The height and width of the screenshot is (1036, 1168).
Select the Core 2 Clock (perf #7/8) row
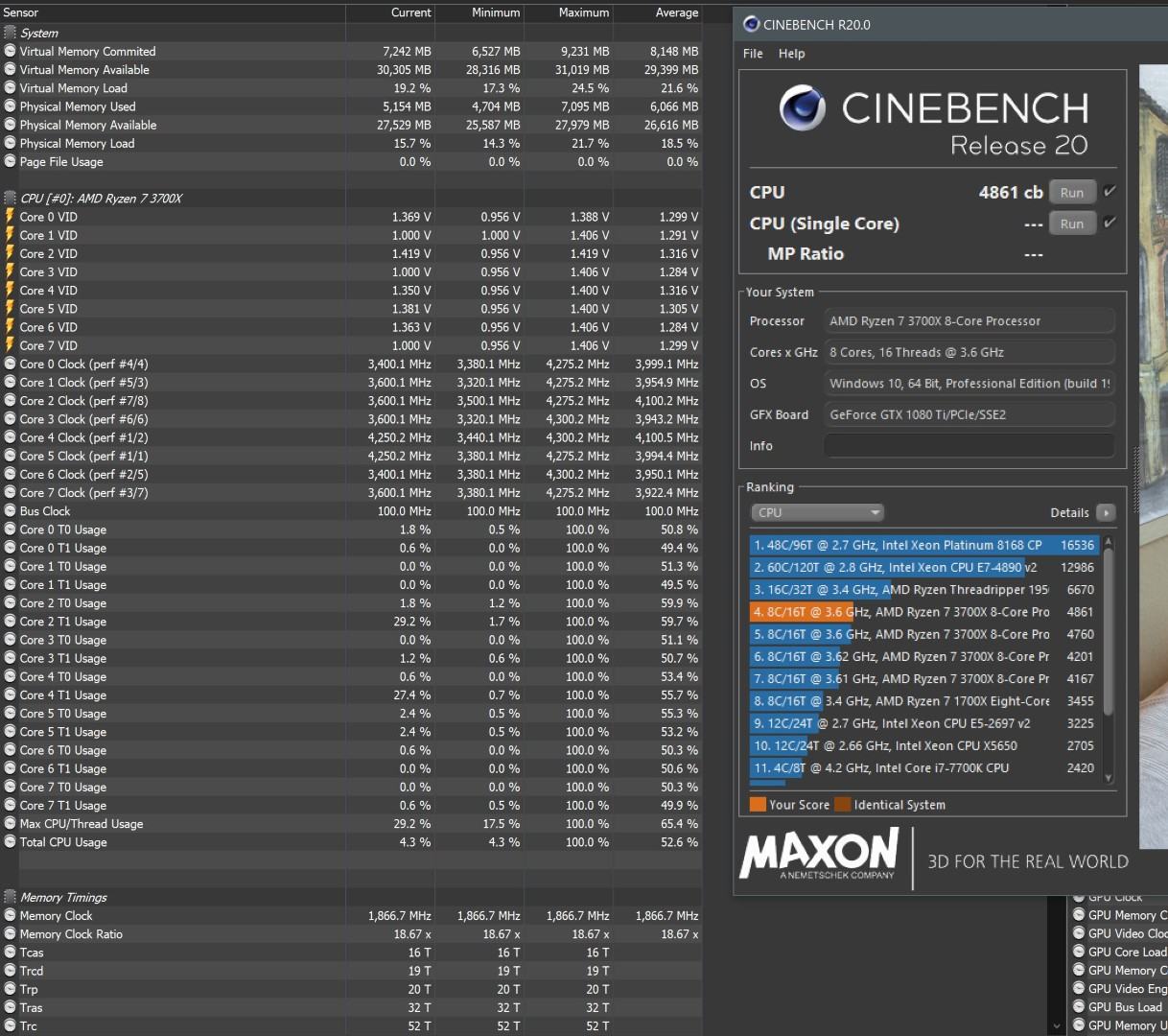(x=351, y=401)
